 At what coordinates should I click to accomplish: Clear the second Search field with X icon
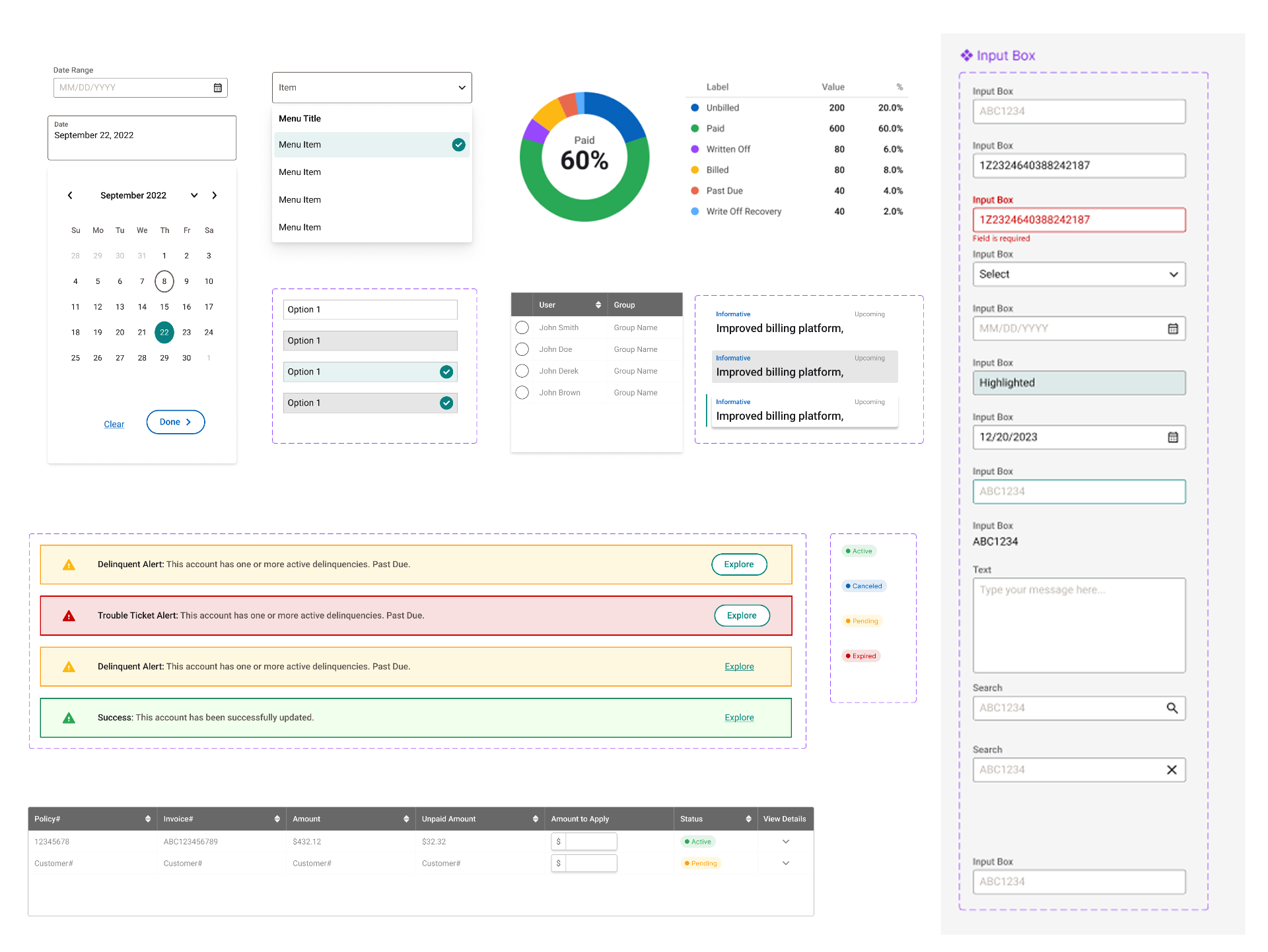1172,770
